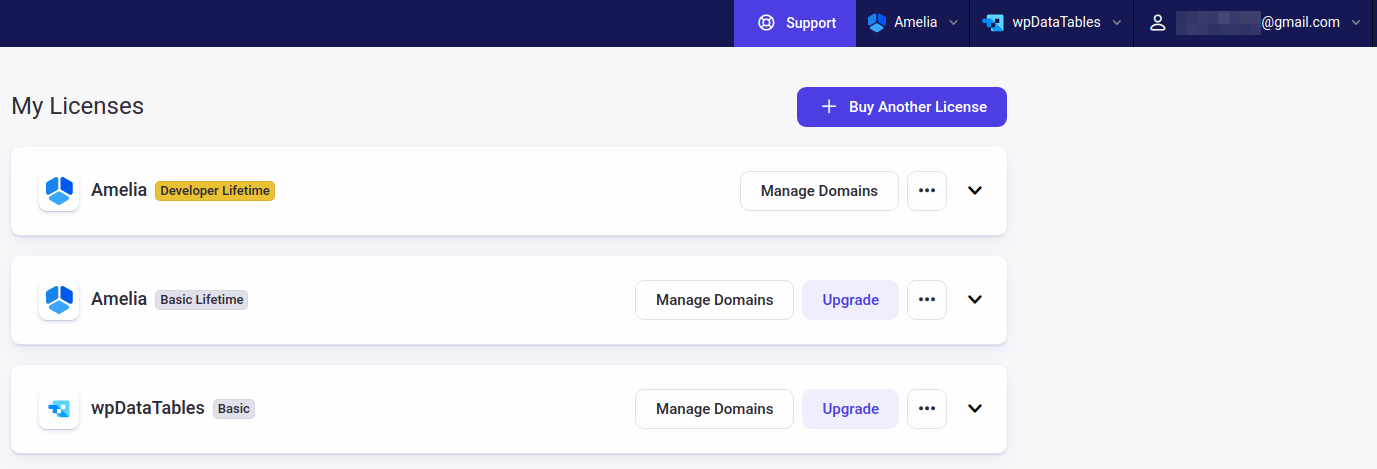Click the My Licenses heading

click(x=78, y=106)
